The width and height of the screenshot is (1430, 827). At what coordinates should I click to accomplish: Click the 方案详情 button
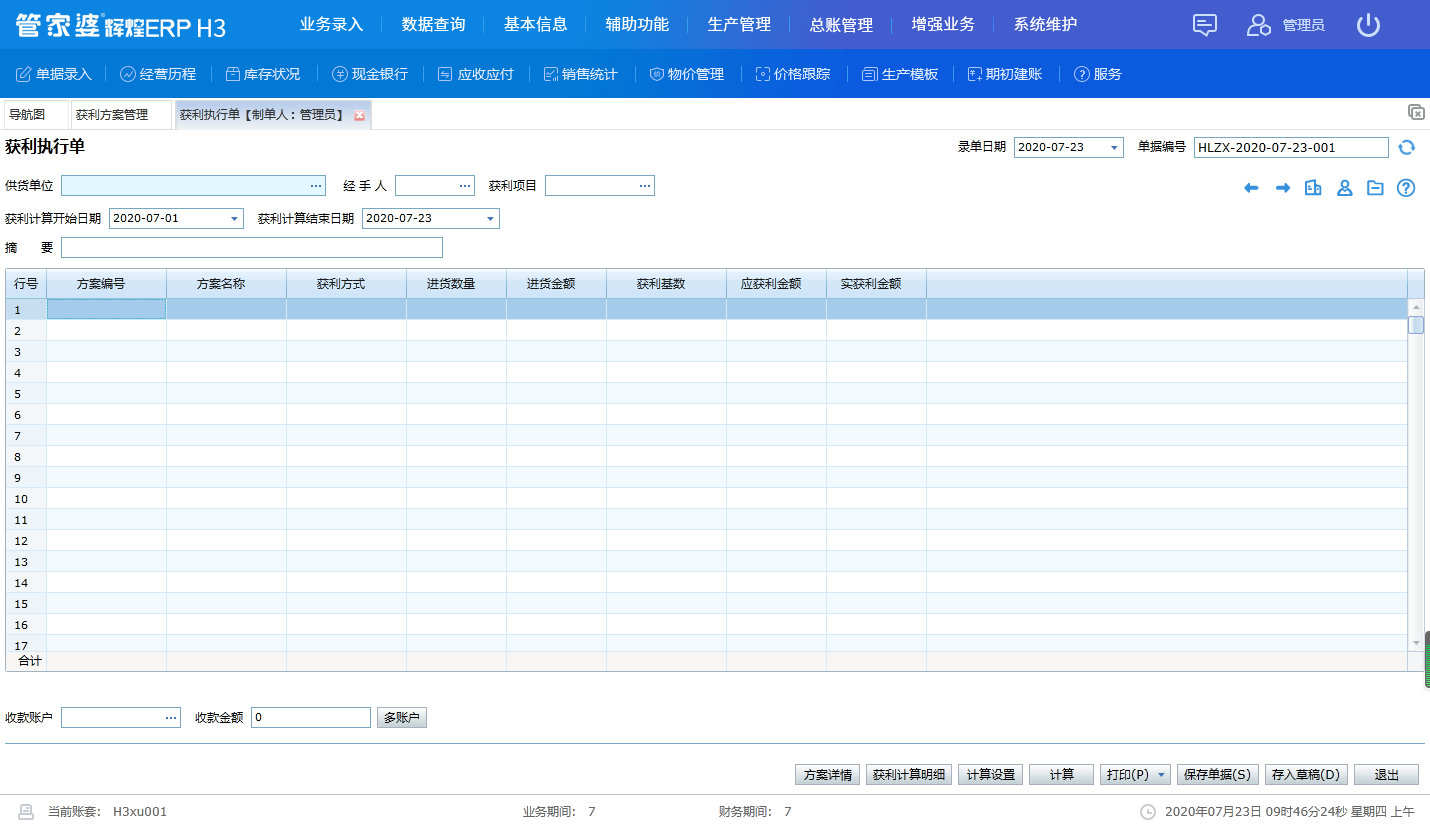click(828, 775)
